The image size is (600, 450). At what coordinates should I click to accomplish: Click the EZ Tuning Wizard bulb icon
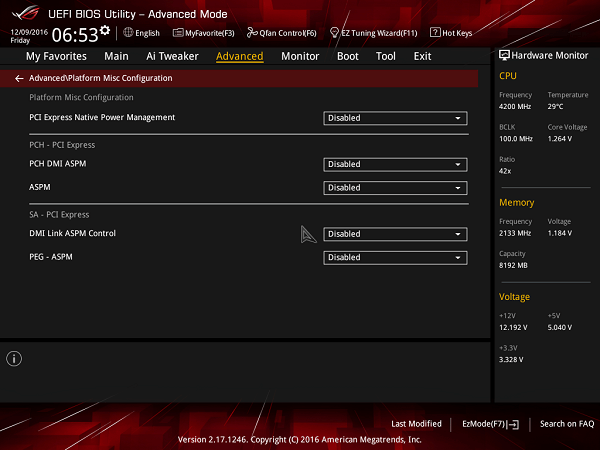click(334, 33)
